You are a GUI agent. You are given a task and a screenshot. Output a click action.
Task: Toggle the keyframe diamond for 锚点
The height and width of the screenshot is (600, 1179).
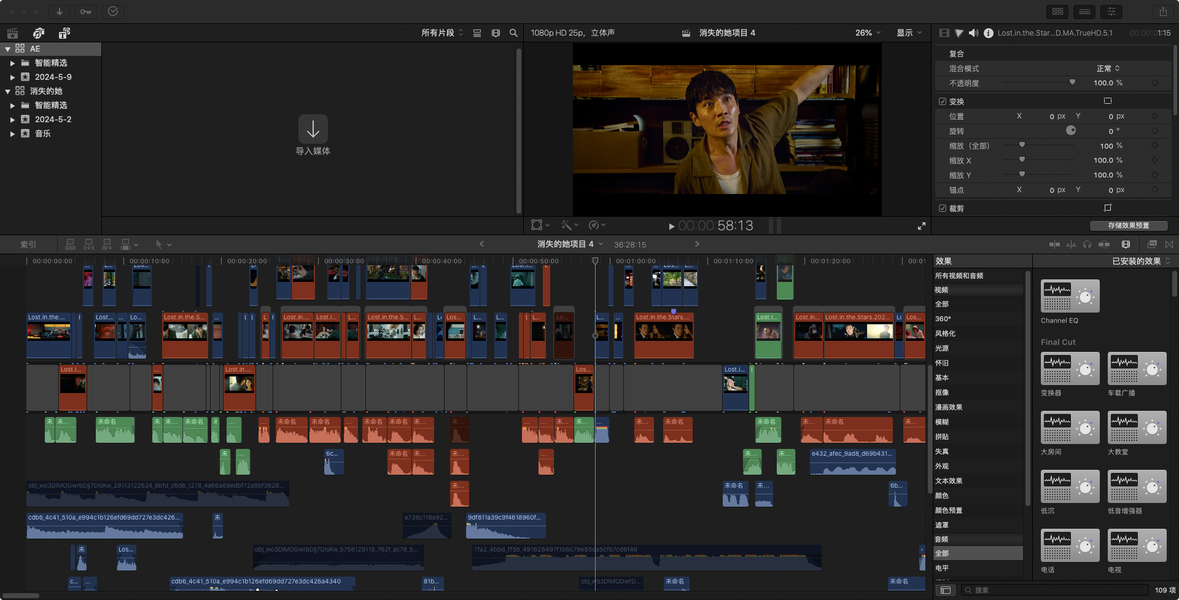click(x=1155, y=190)
